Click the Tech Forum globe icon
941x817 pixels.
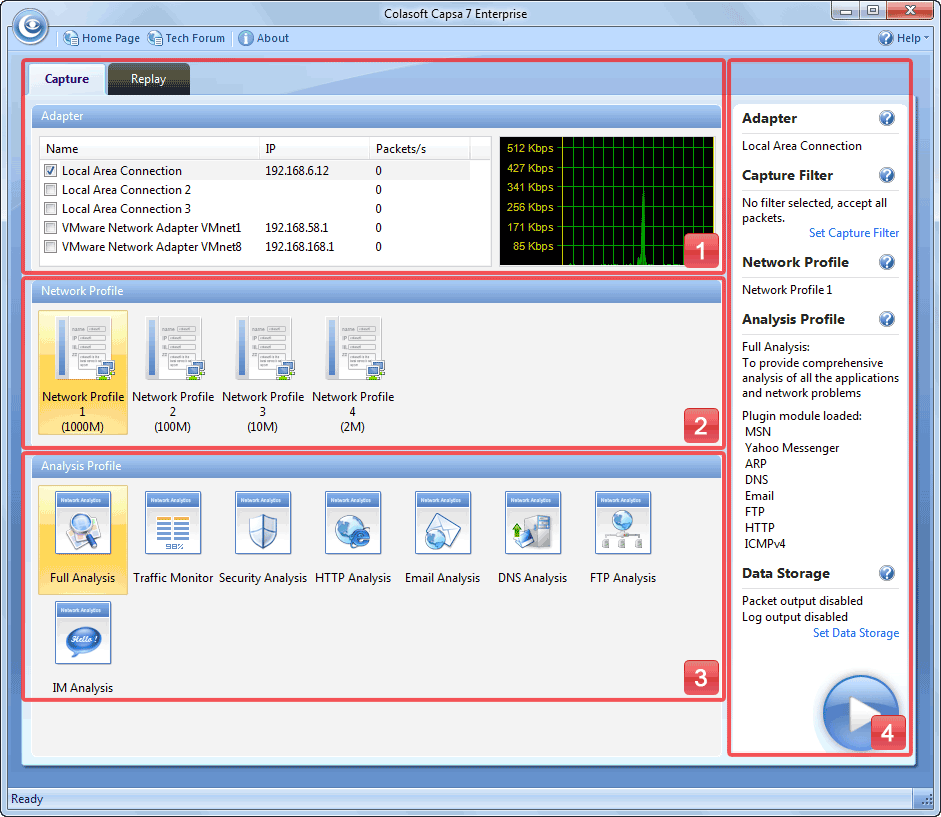(155, 38)
